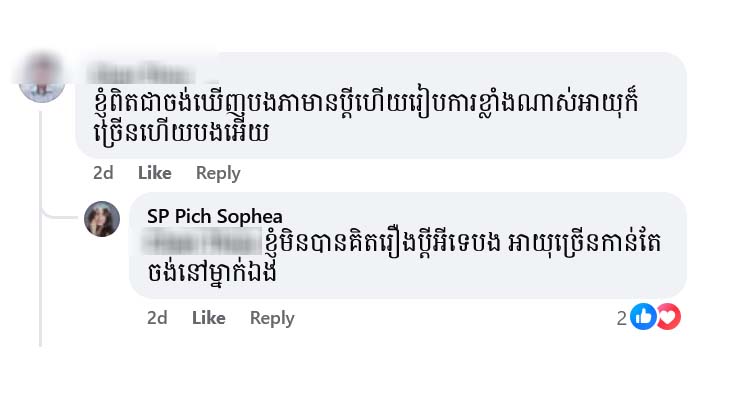Like the top comment from blurred user
Screen dimensions: 750x393
[x=154, y=173]
